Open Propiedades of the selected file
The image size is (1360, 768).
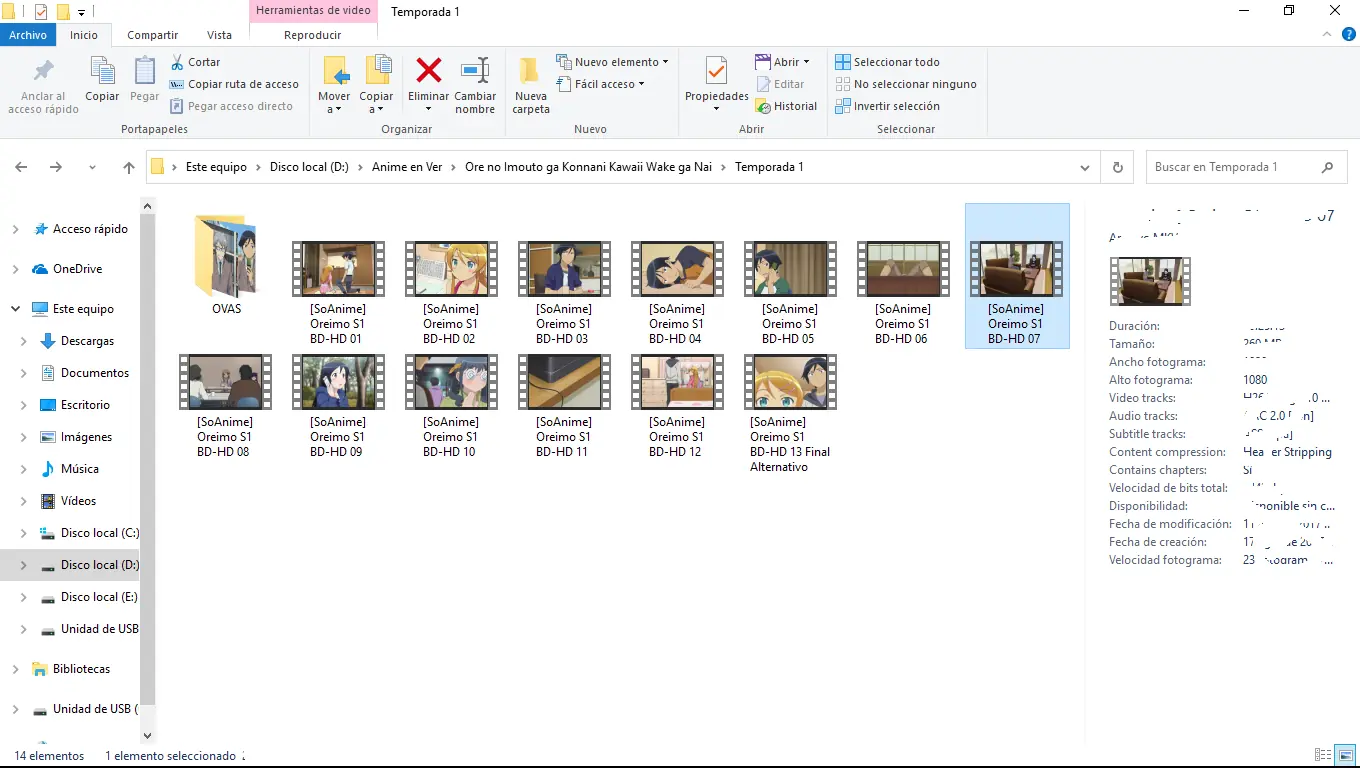(716, 85)
